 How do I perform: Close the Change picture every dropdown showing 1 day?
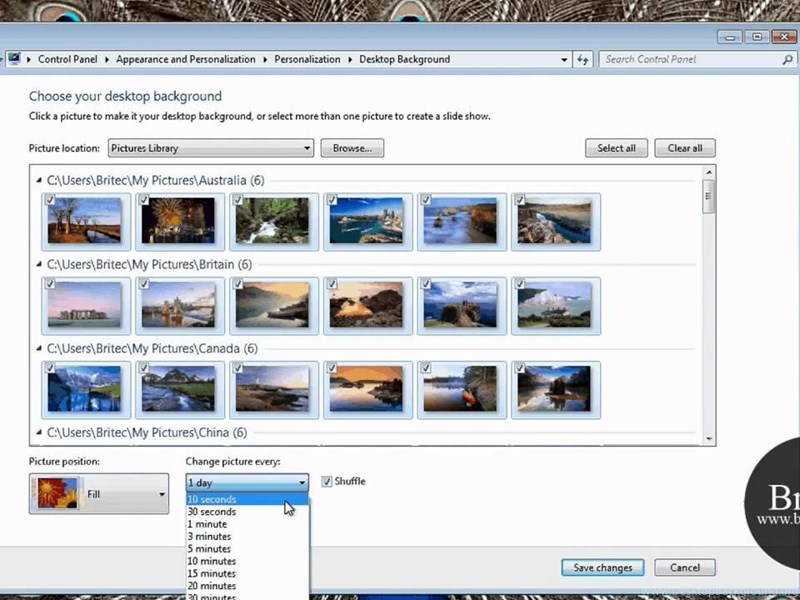(x=247, y=483)
